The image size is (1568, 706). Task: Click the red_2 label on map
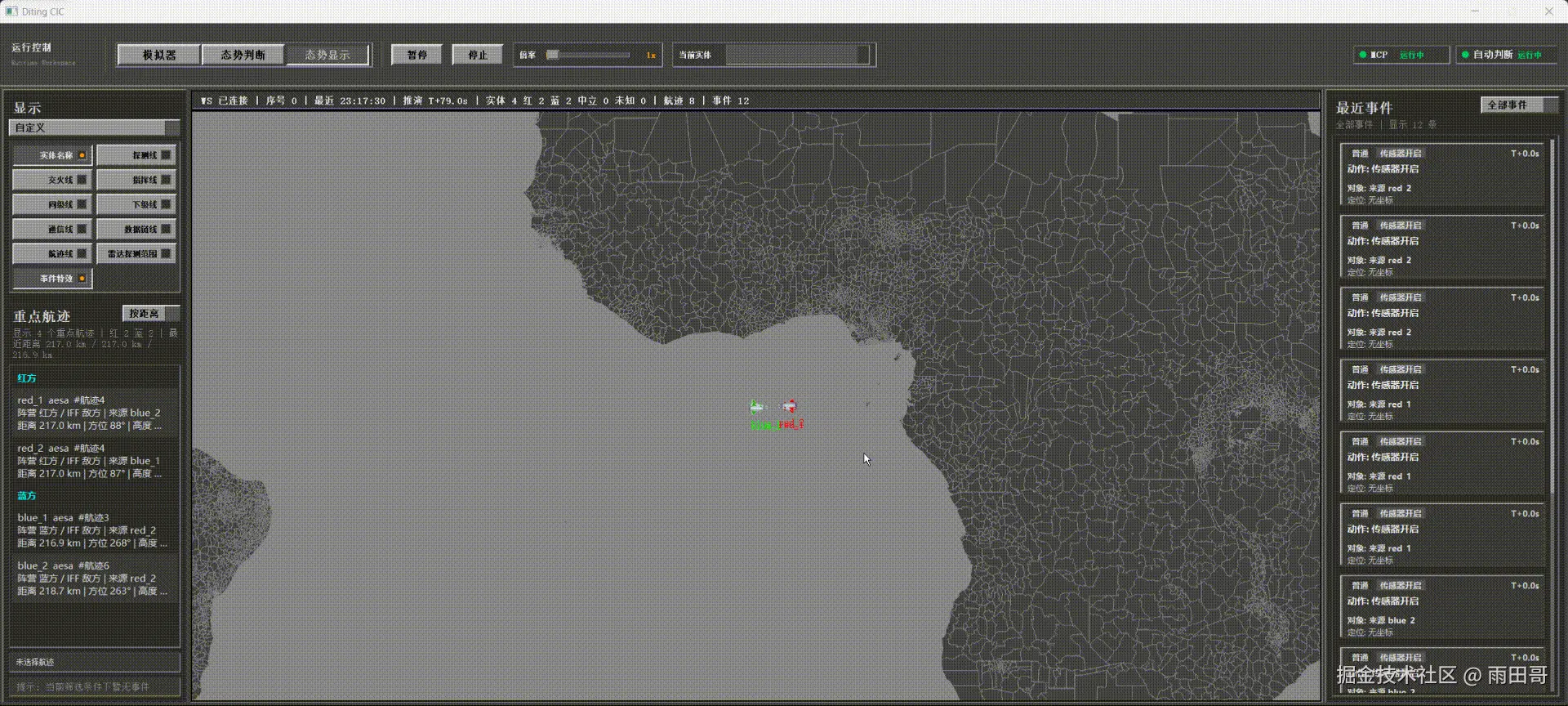point(791,425)
